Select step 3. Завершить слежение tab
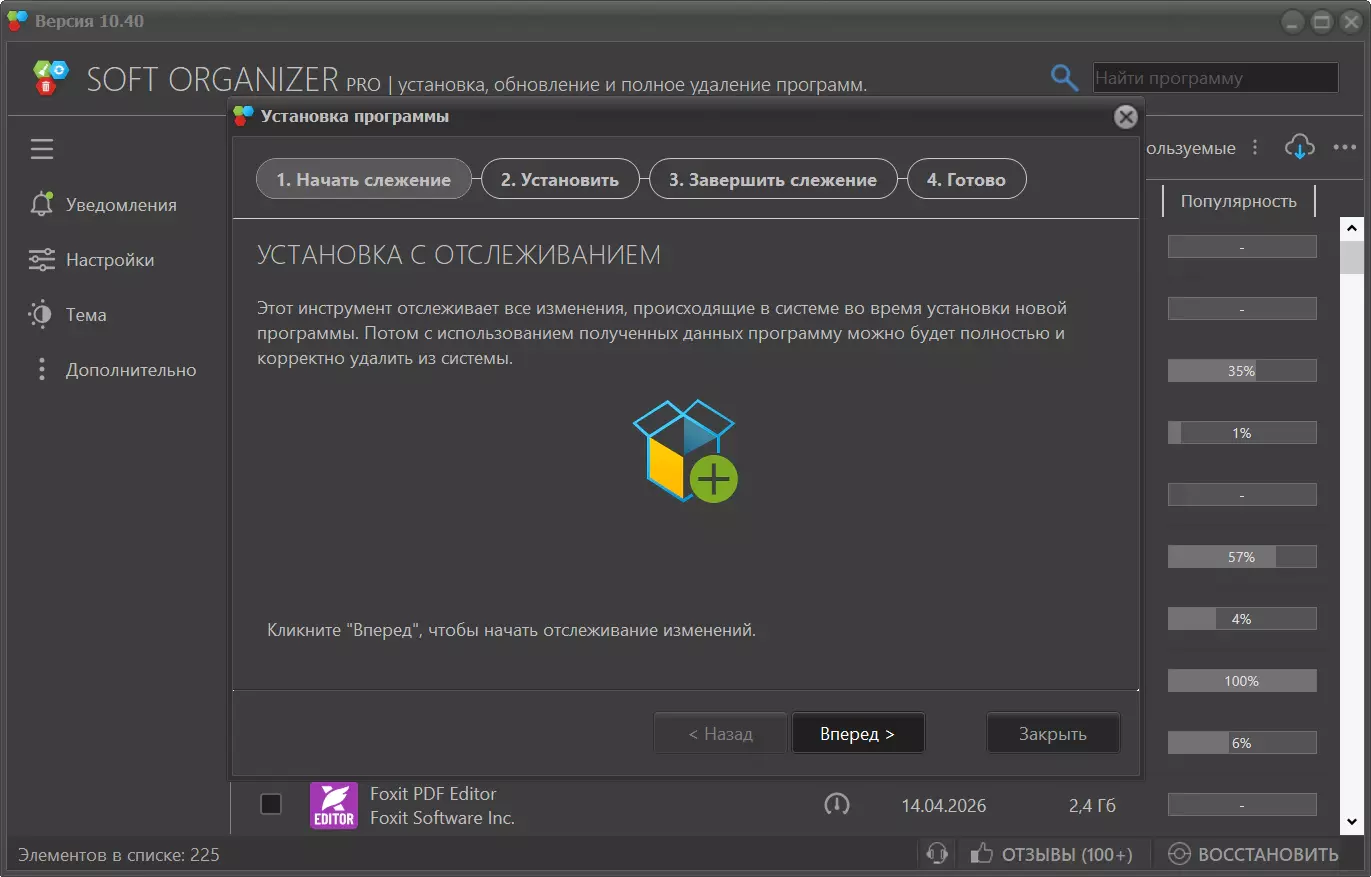The height and width of the screenshot is (877, 1371). [773, 180]
